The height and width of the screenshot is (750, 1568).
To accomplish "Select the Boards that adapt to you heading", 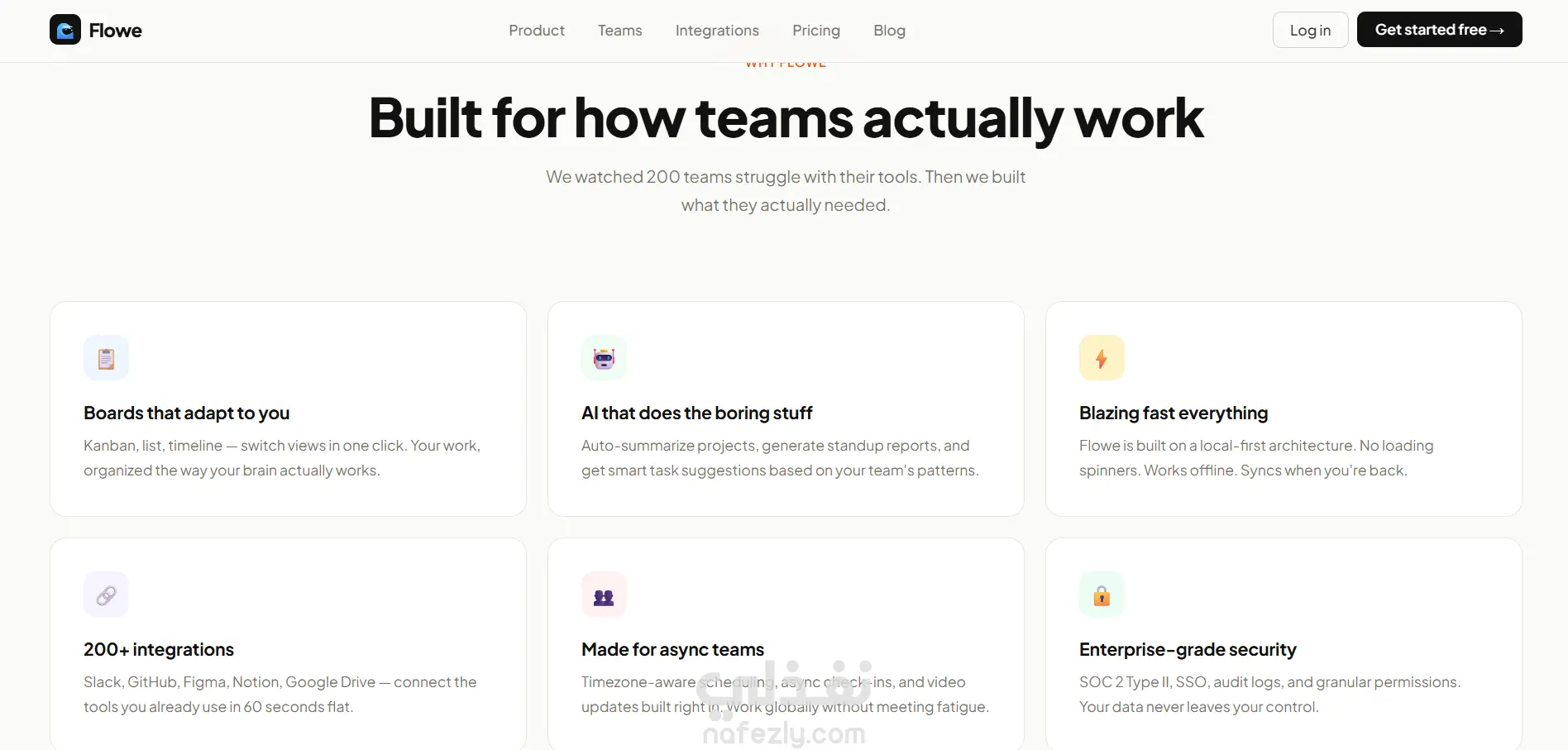I will click(187, 413).
